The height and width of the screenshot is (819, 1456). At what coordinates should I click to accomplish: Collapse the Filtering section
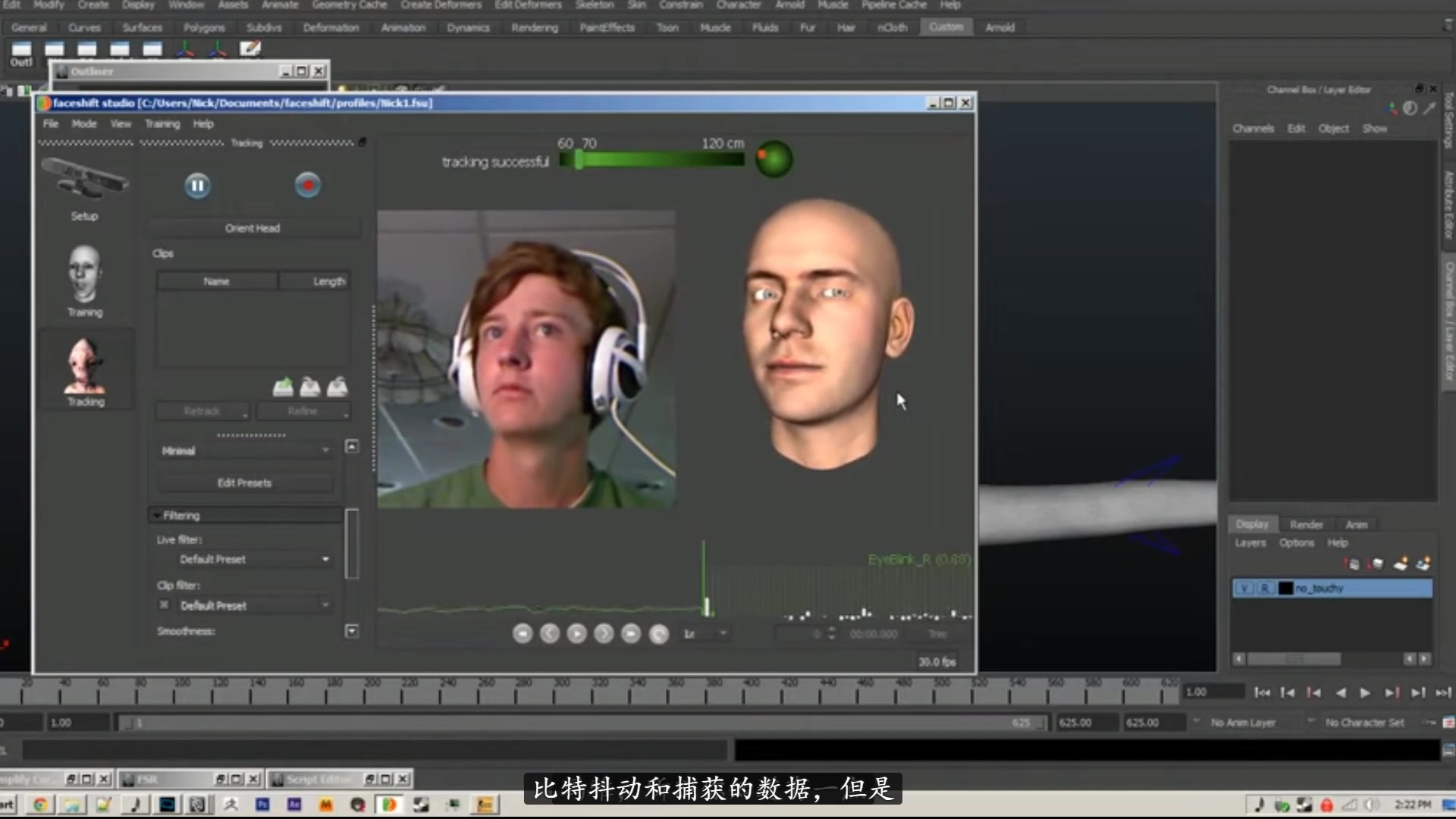point(157,516)
